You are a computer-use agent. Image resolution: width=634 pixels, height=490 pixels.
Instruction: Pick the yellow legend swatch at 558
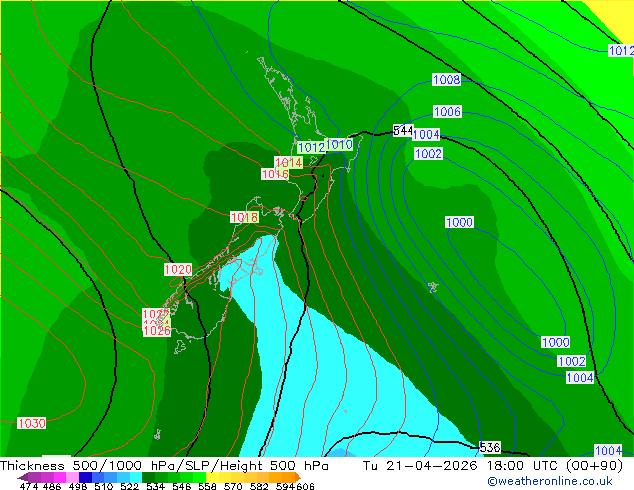click(211, 477)
